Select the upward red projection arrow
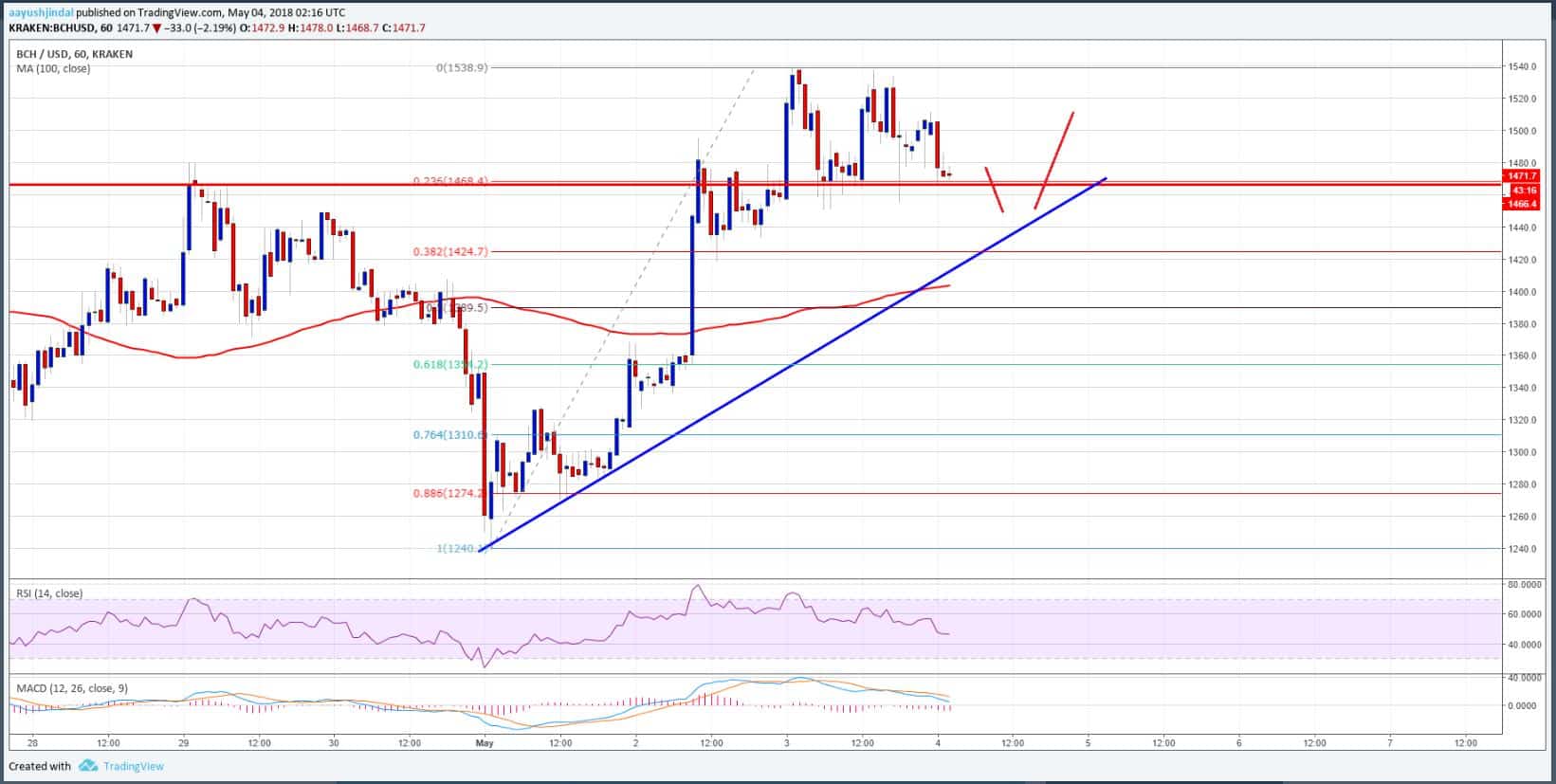Screen dimensions: 1556x784 (1053, 160)
